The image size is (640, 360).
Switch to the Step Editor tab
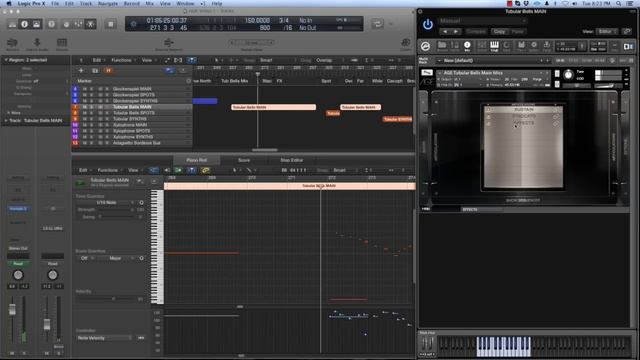(x=291, y=160)
